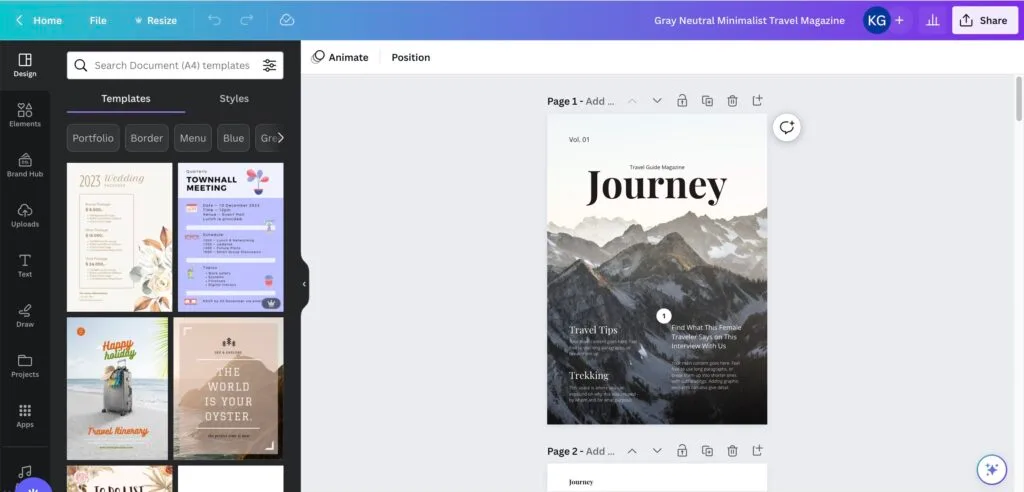The image size is (1024, 492).
Task: Open the Apps panel
Action: pyautogui.click(x=25, y=416)
